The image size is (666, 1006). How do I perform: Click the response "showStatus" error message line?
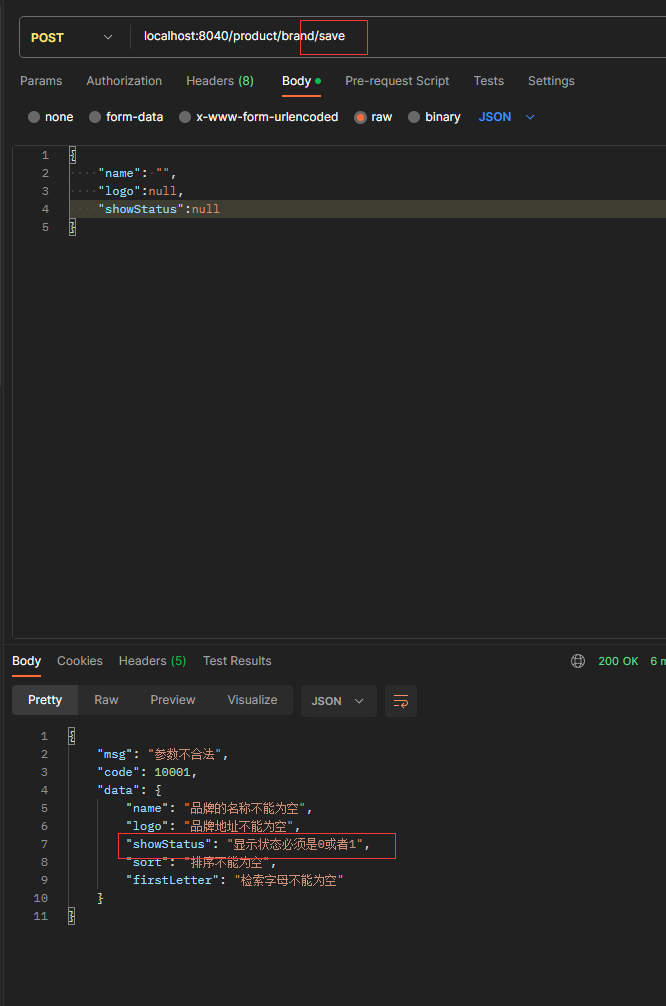pos(248,844)
